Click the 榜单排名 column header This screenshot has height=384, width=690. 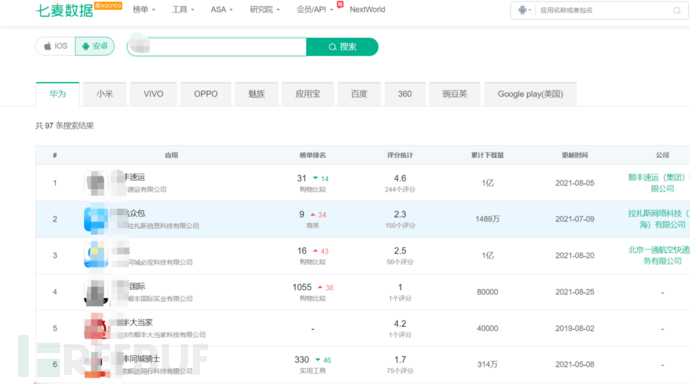312,155
